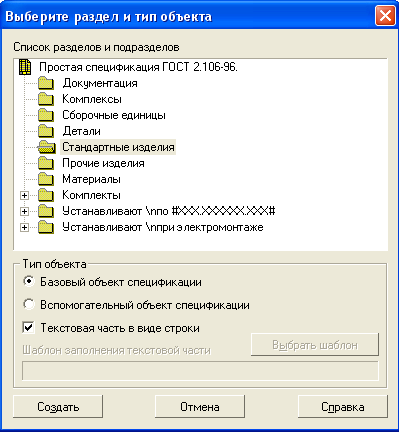Uncheck Текстовая часть в виде строки

29,327
